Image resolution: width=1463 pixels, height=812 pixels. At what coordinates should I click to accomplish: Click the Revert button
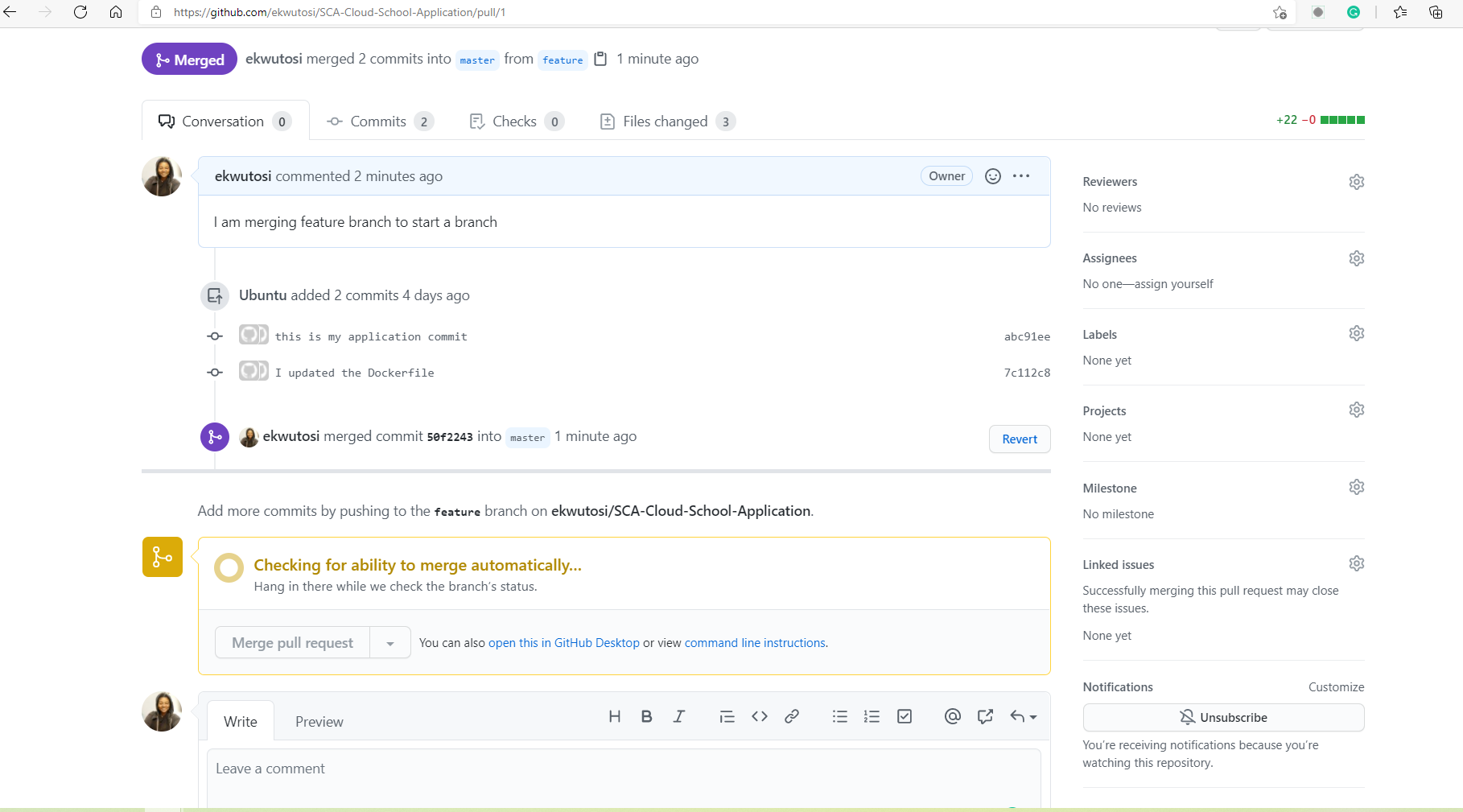coord(1020,439)
